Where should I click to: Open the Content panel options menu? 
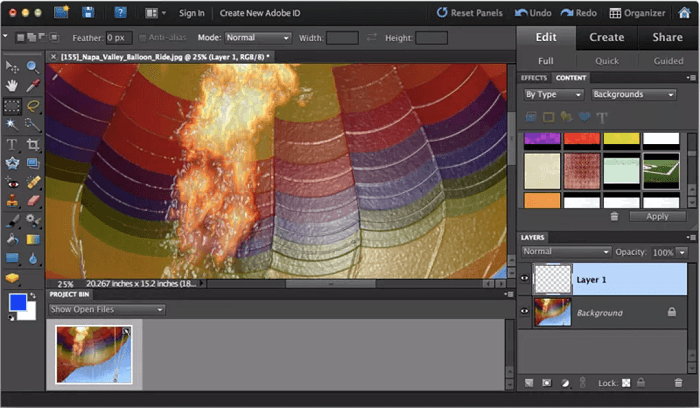point(692,78)
